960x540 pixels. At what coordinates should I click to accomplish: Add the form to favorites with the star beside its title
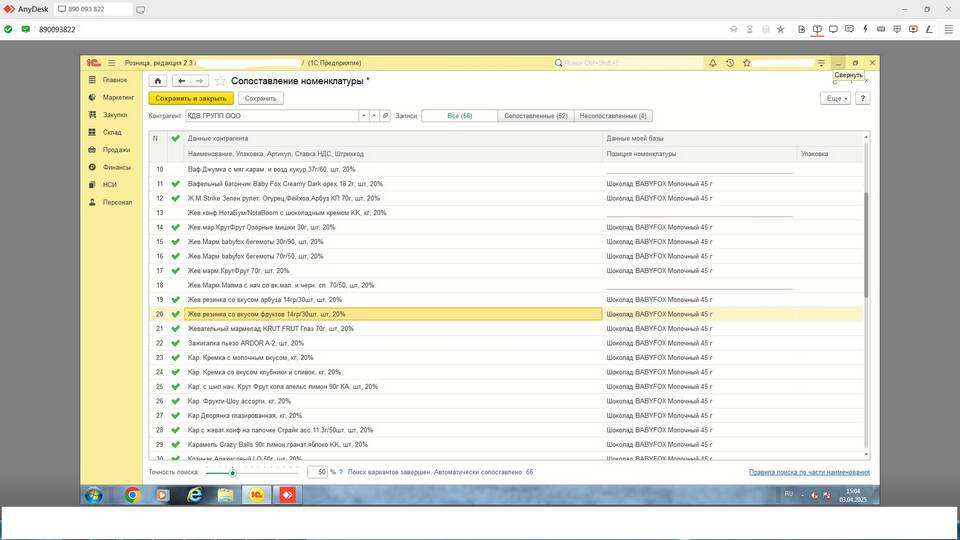(220, 81)
